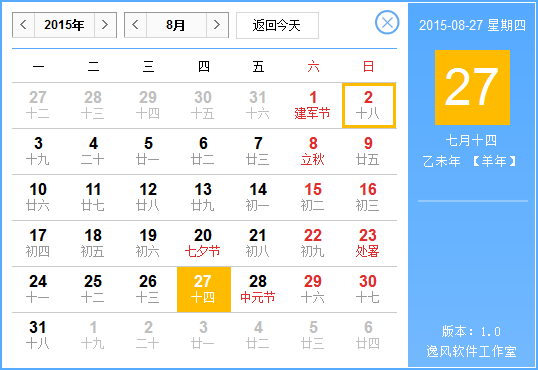Go to next month arrow
The image size is (538, 370).
click(x=217, y=25)
